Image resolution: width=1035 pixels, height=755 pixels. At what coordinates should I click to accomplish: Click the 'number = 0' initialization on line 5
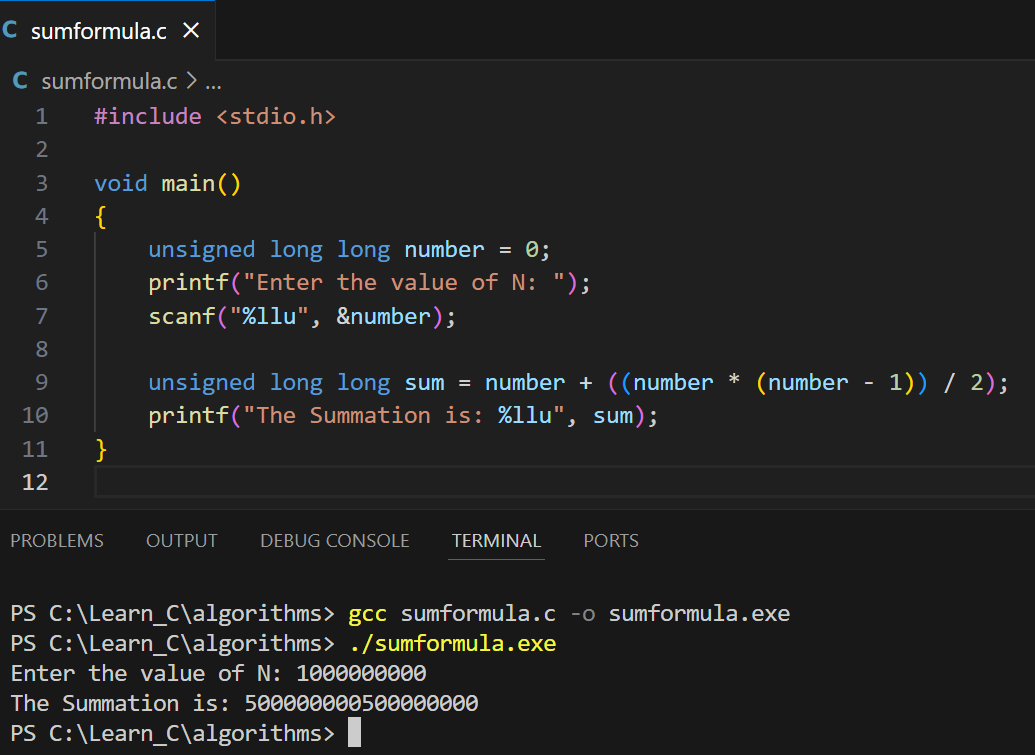pos(471,249)
